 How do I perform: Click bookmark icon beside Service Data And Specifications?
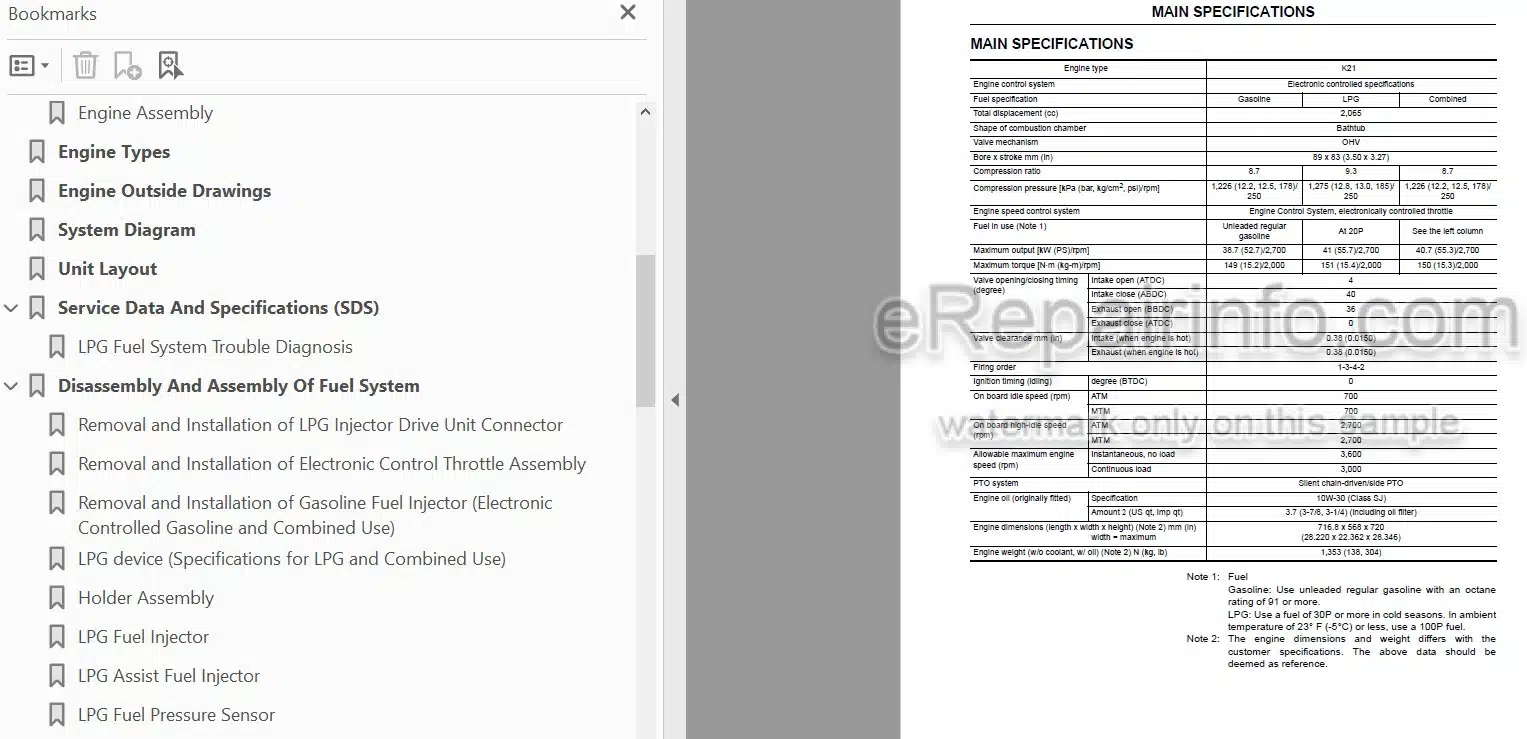click(37, 308)
